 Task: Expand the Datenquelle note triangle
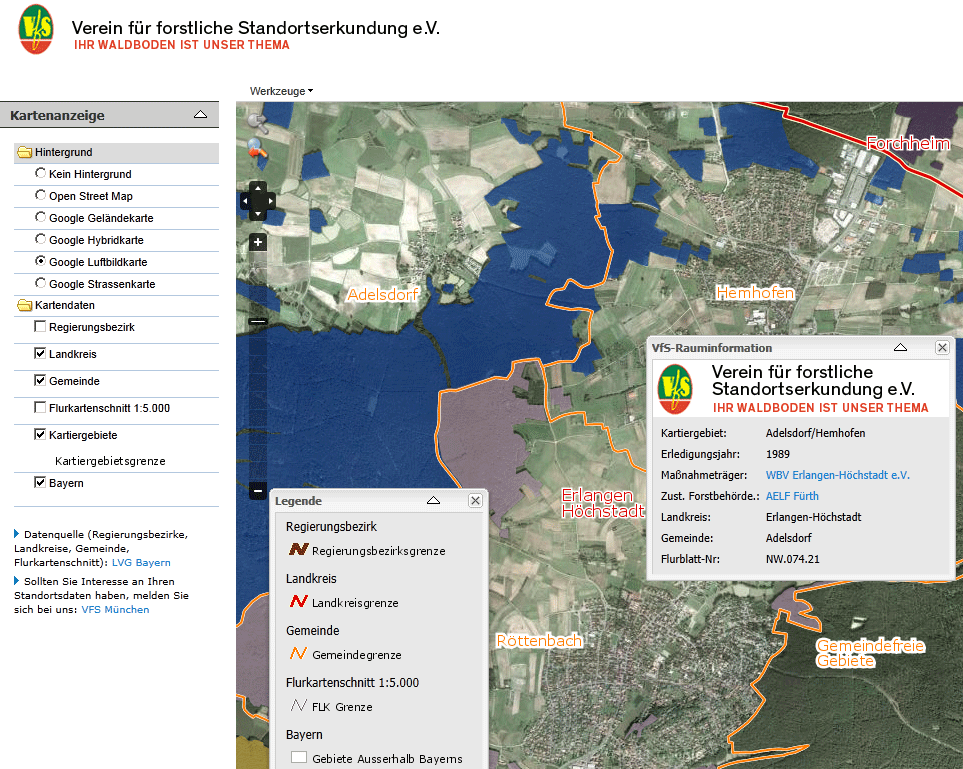pyautogui.click(x=17, y=534)
